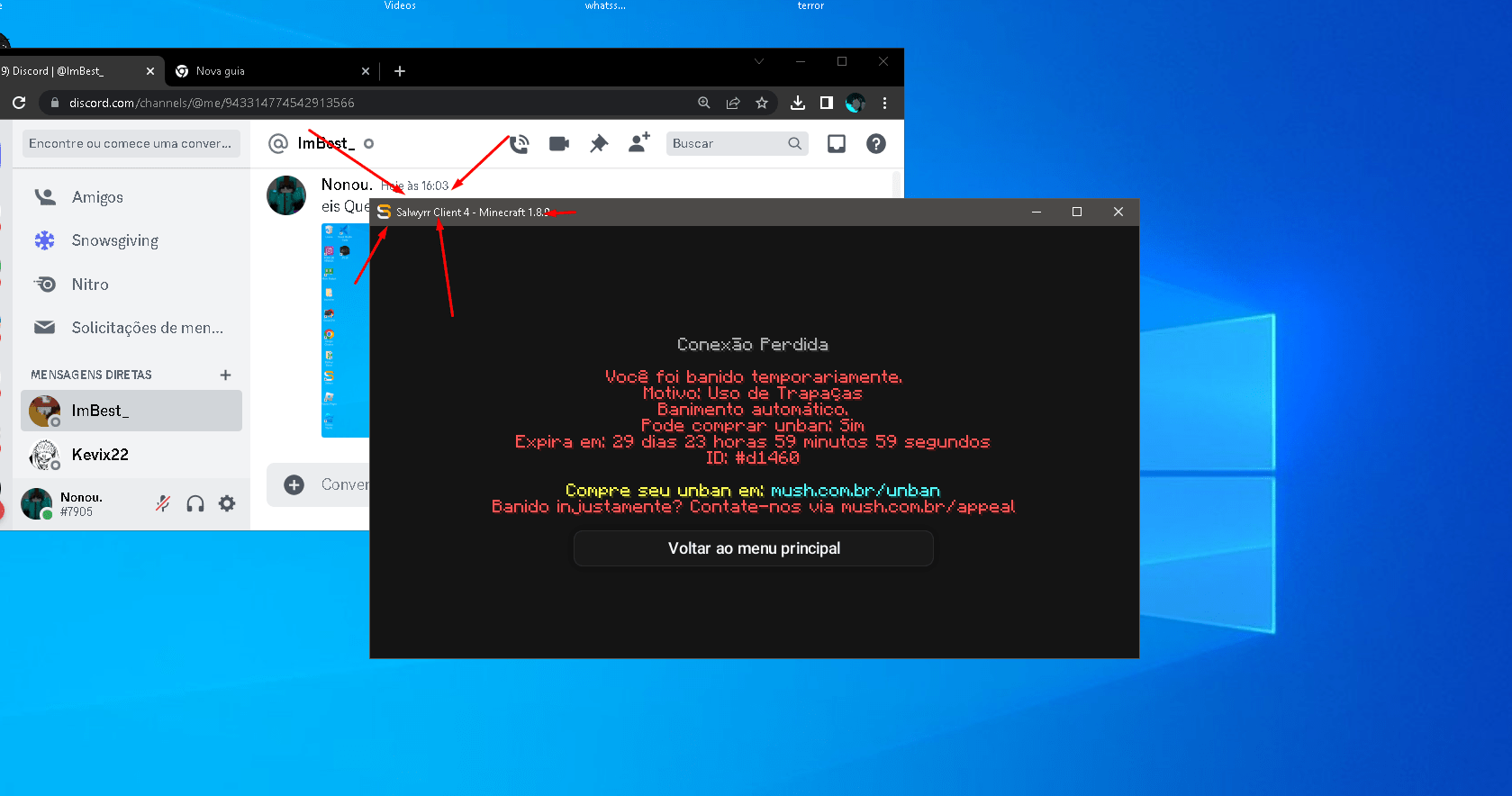Click the Salwyrr Client window icon

pyautogui.click(x=384, y=212)
